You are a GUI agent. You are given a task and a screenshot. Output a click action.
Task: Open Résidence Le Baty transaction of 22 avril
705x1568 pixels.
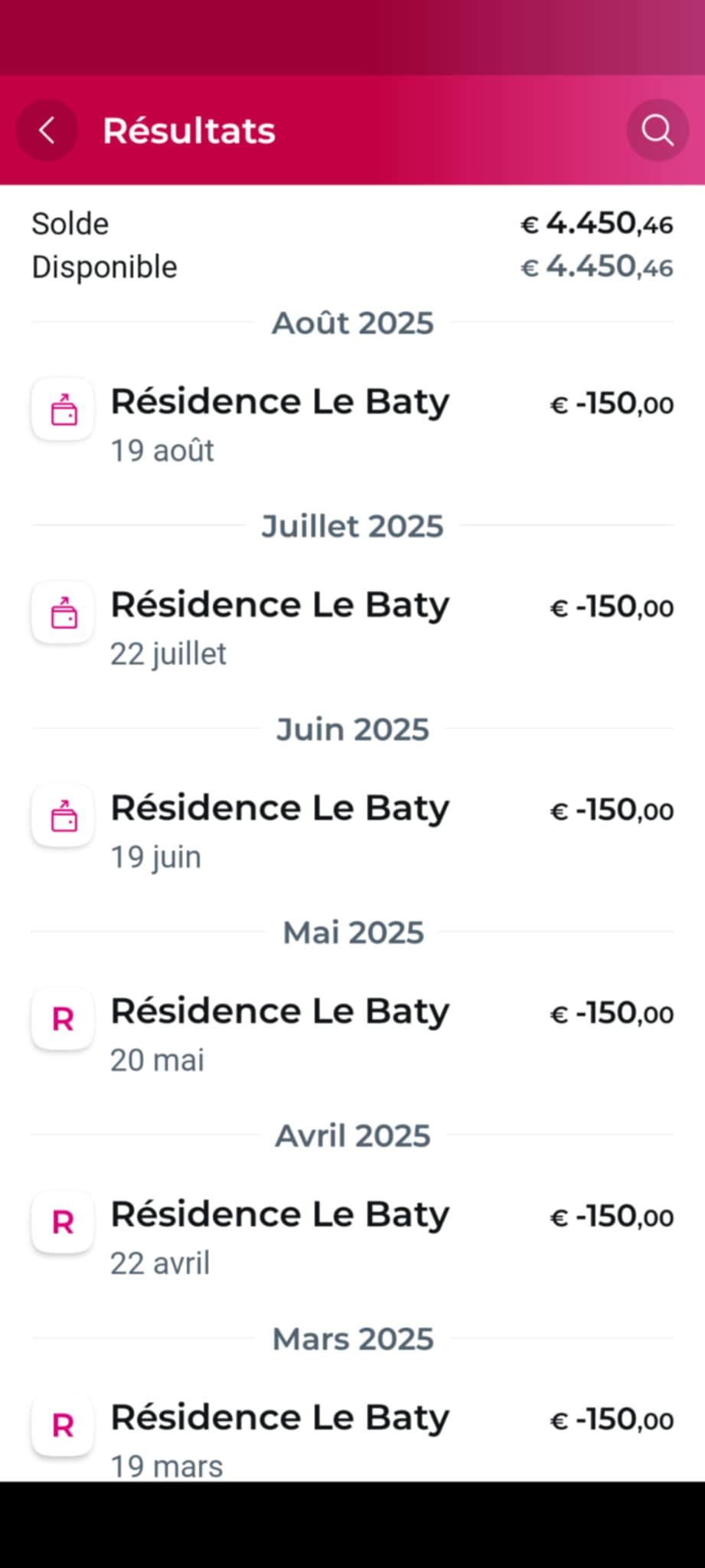280,1214
